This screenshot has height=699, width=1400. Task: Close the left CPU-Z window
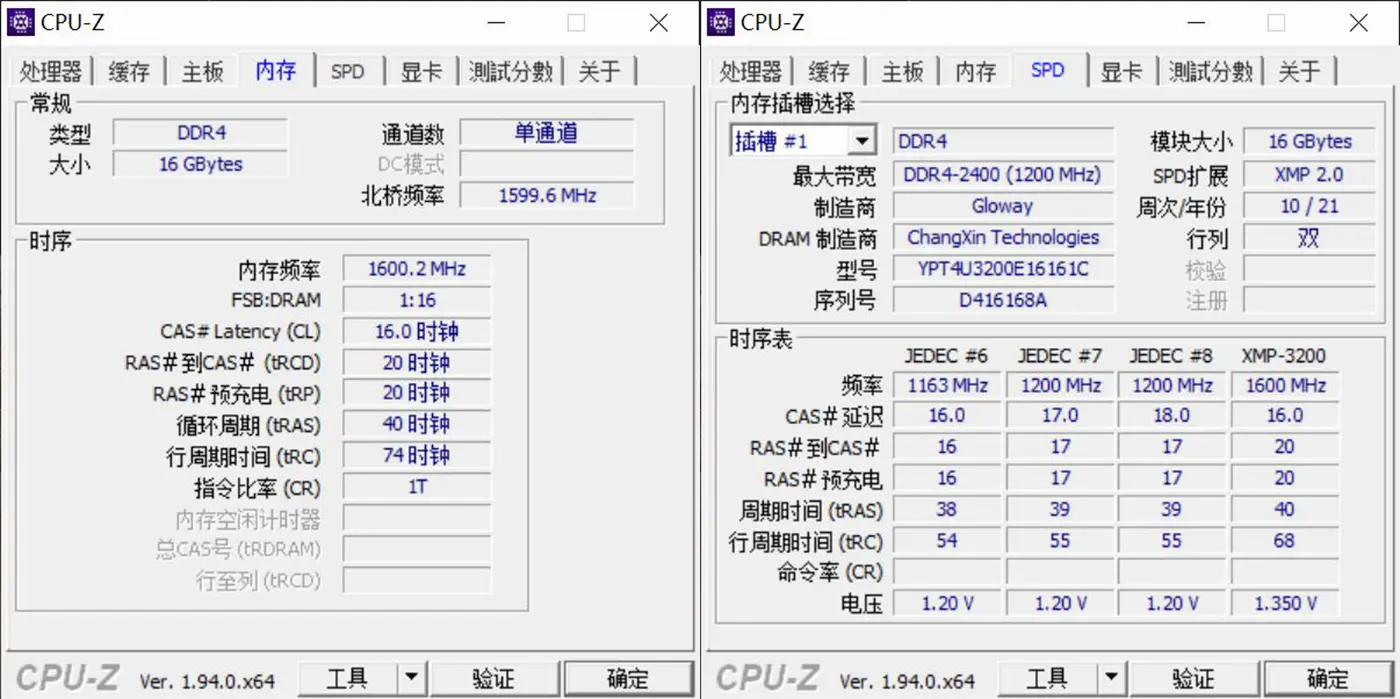[x=658, y=22]
